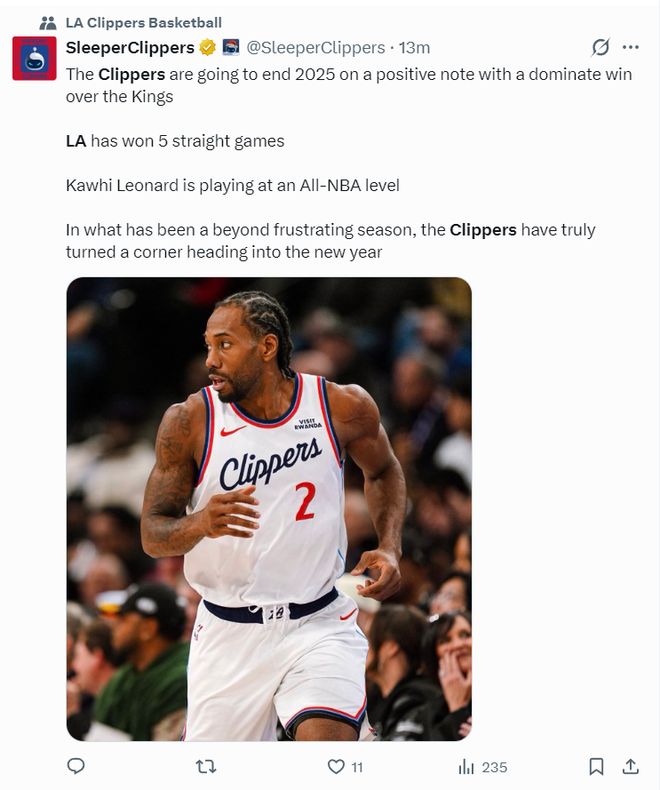660x790 pixels.
Task: Click the reply speech bubble icon
Action: click(76, 766)
